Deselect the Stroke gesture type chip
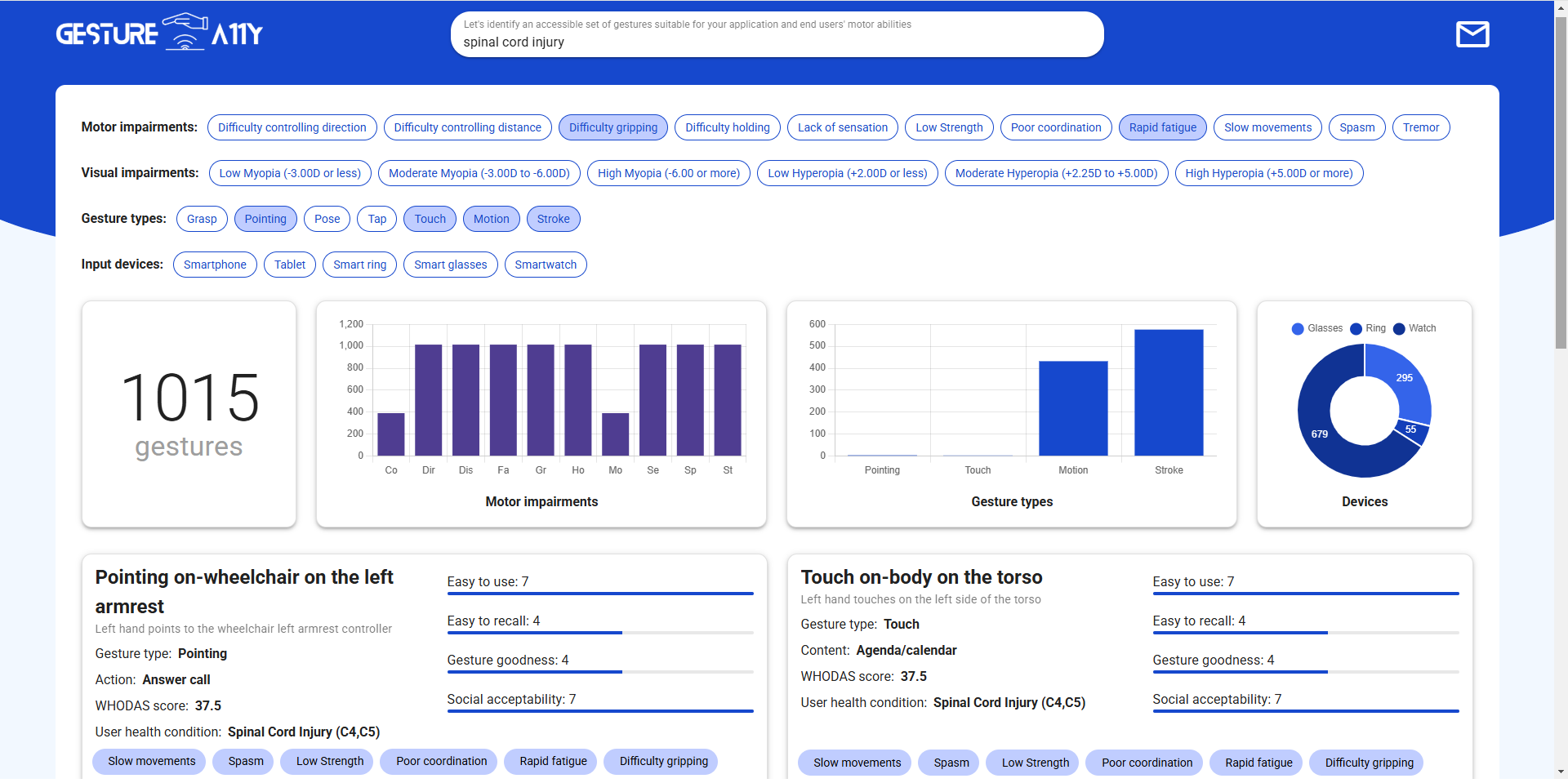Image resolution: width=1568 pixels, height=783 pixels. pyautogui.click(x=554, y=219)
